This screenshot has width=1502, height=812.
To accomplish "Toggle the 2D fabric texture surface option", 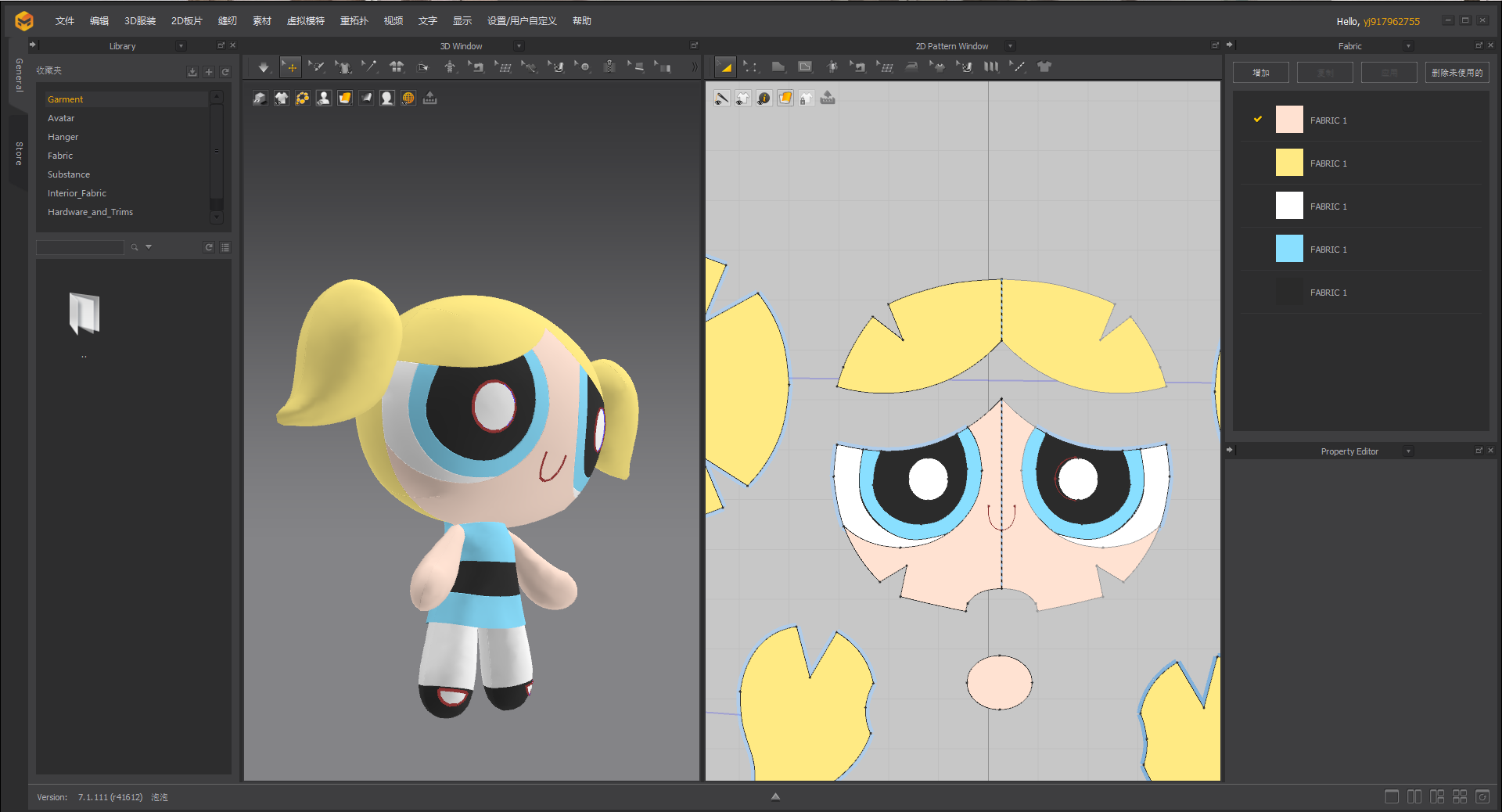I will point(785,98).
